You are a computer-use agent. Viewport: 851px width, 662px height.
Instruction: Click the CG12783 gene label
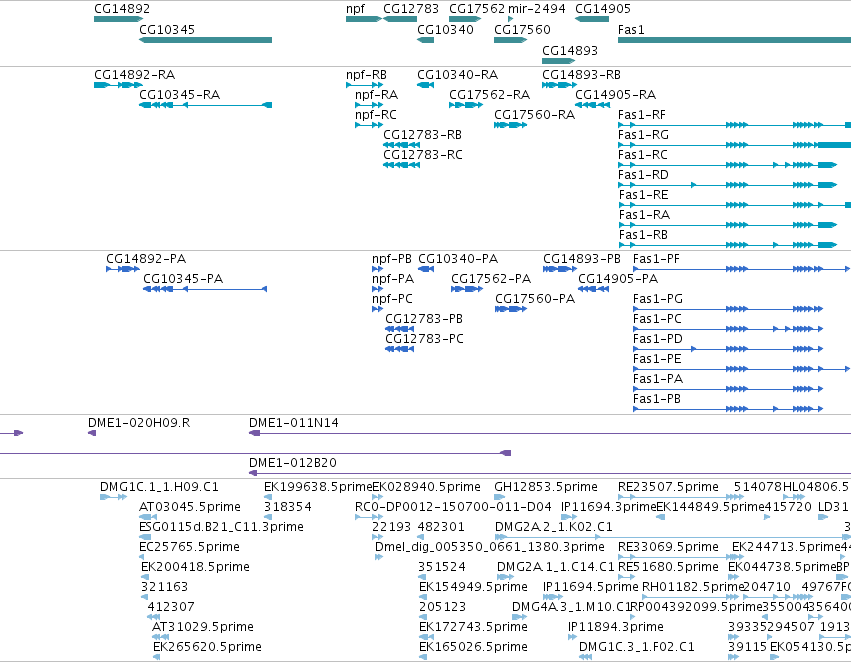[x=411, y=9]
